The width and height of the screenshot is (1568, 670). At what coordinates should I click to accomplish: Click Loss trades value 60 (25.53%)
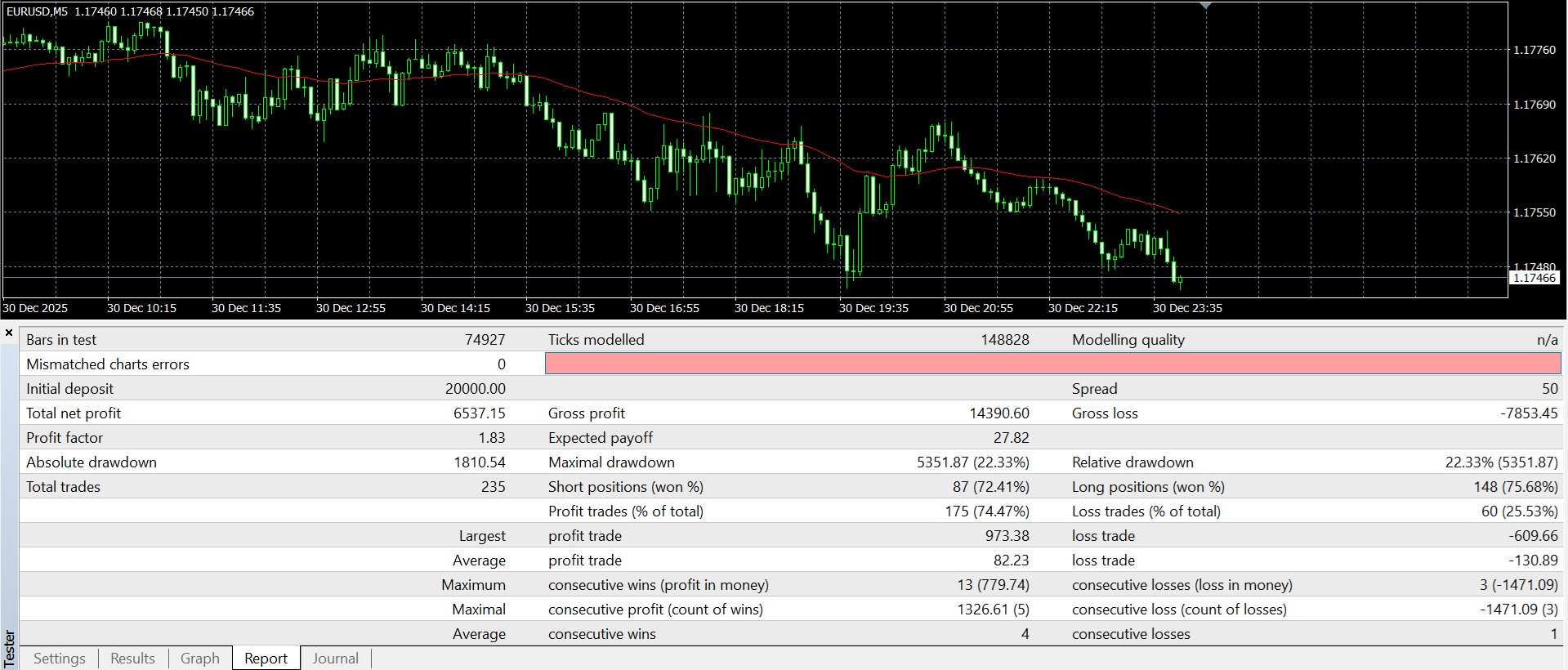pos(1520,511)
